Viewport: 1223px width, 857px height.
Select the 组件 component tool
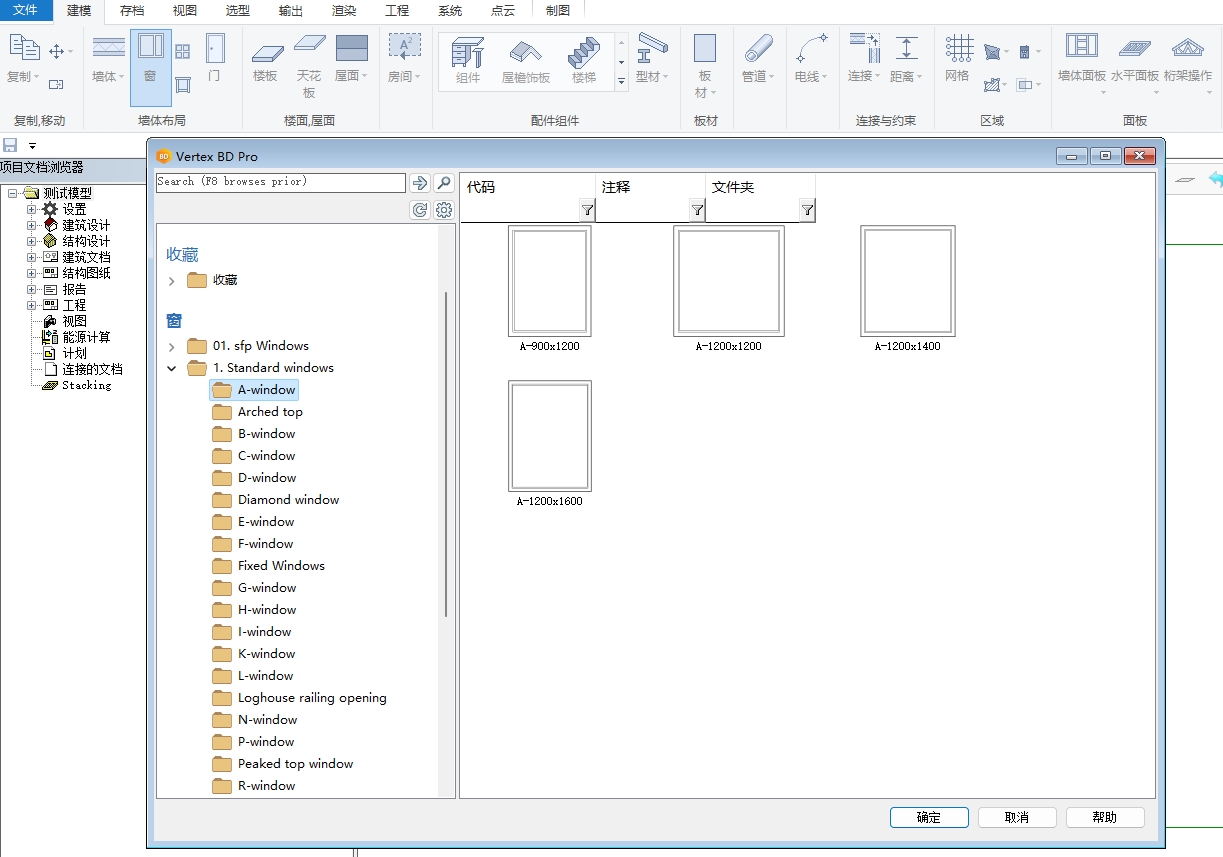click(468, 60)
